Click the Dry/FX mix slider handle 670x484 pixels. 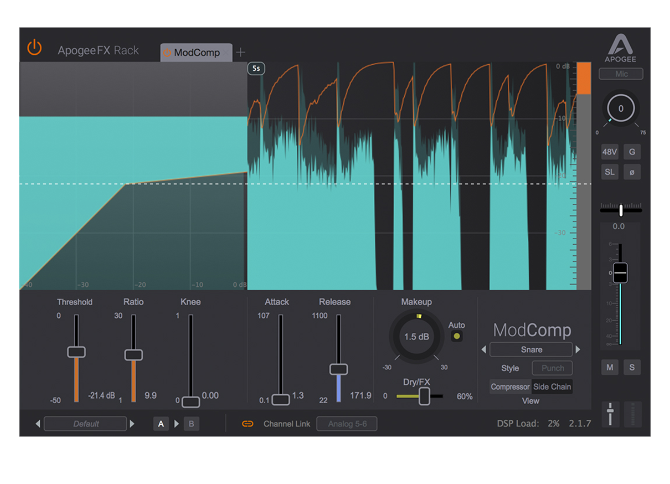coord(424,396)
